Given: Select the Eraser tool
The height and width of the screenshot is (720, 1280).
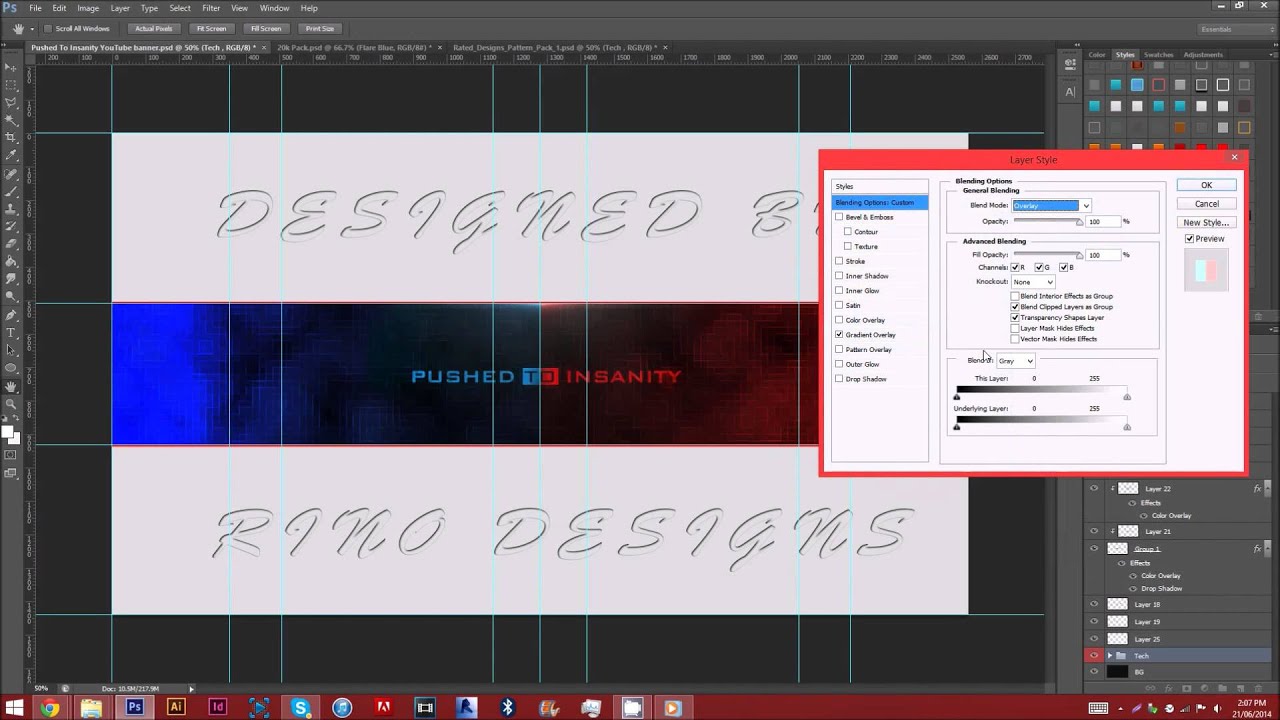Looking at the screenshot, I should pos(11,243).
